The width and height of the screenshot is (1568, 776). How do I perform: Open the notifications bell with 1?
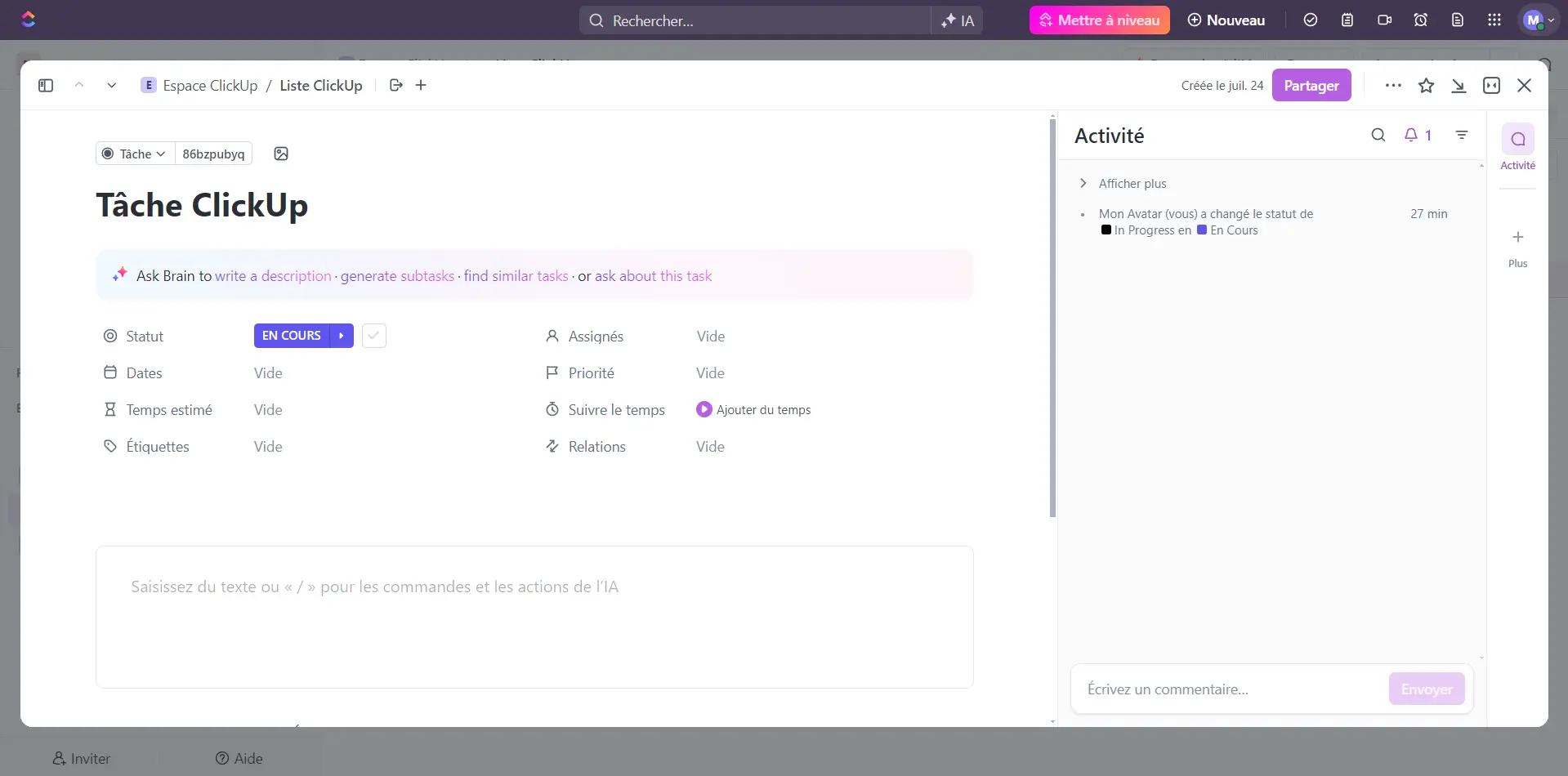(x=1418, y=136)
